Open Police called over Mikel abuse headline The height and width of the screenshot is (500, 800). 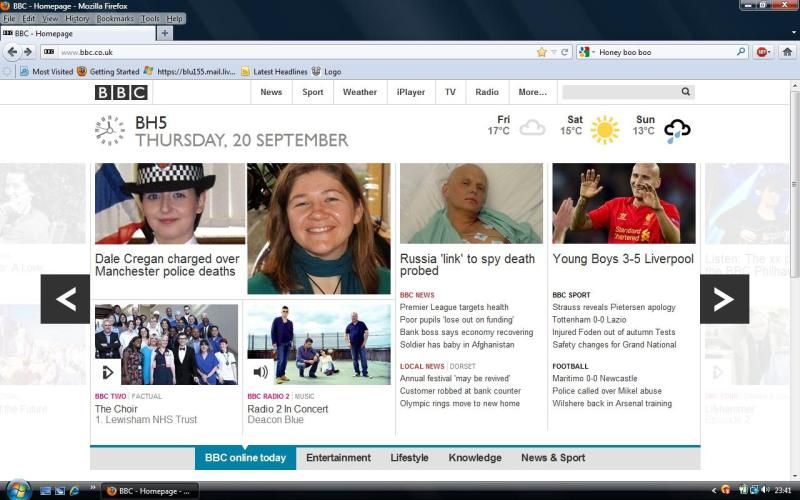click(607, 391)
